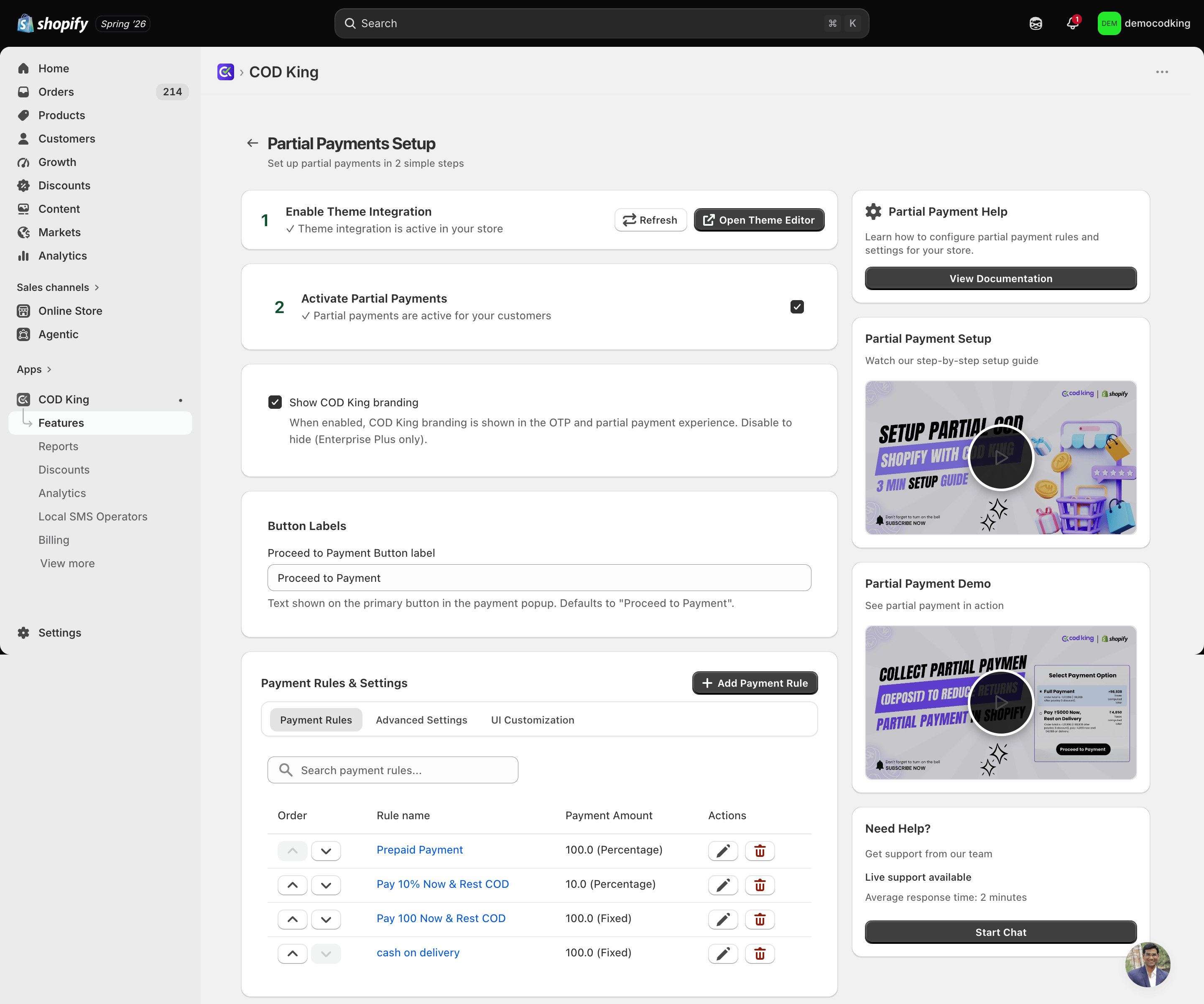Image resolution: width=1204 pixels, height=1004 pixels.
Task: Open the three-dot more actions menu
Action: 1162,71
